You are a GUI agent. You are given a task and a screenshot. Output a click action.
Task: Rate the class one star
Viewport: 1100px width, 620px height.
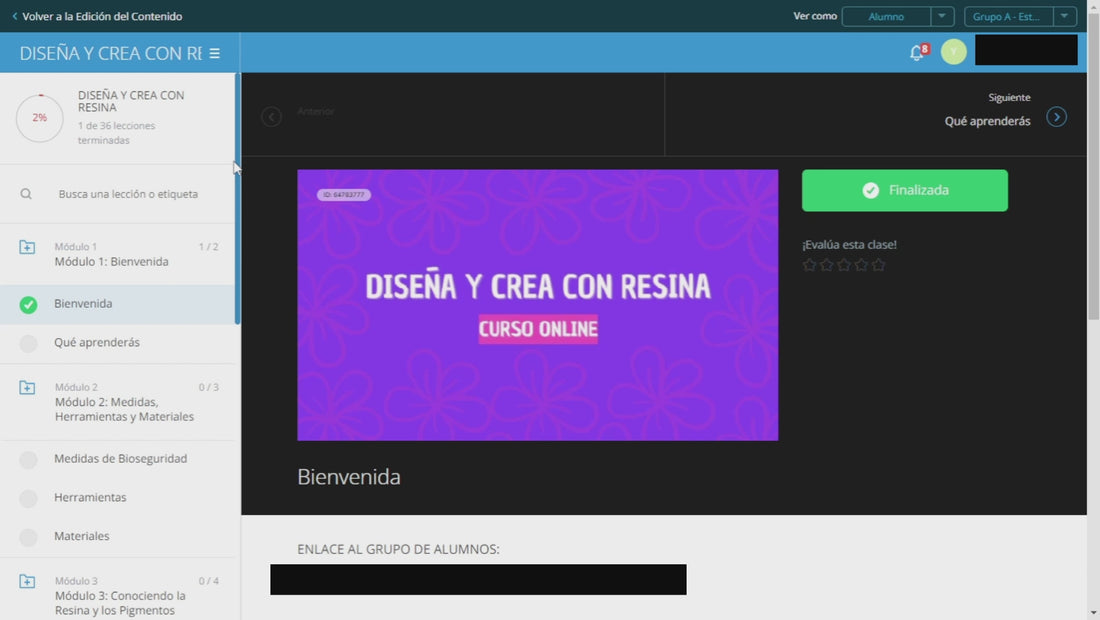810,265
